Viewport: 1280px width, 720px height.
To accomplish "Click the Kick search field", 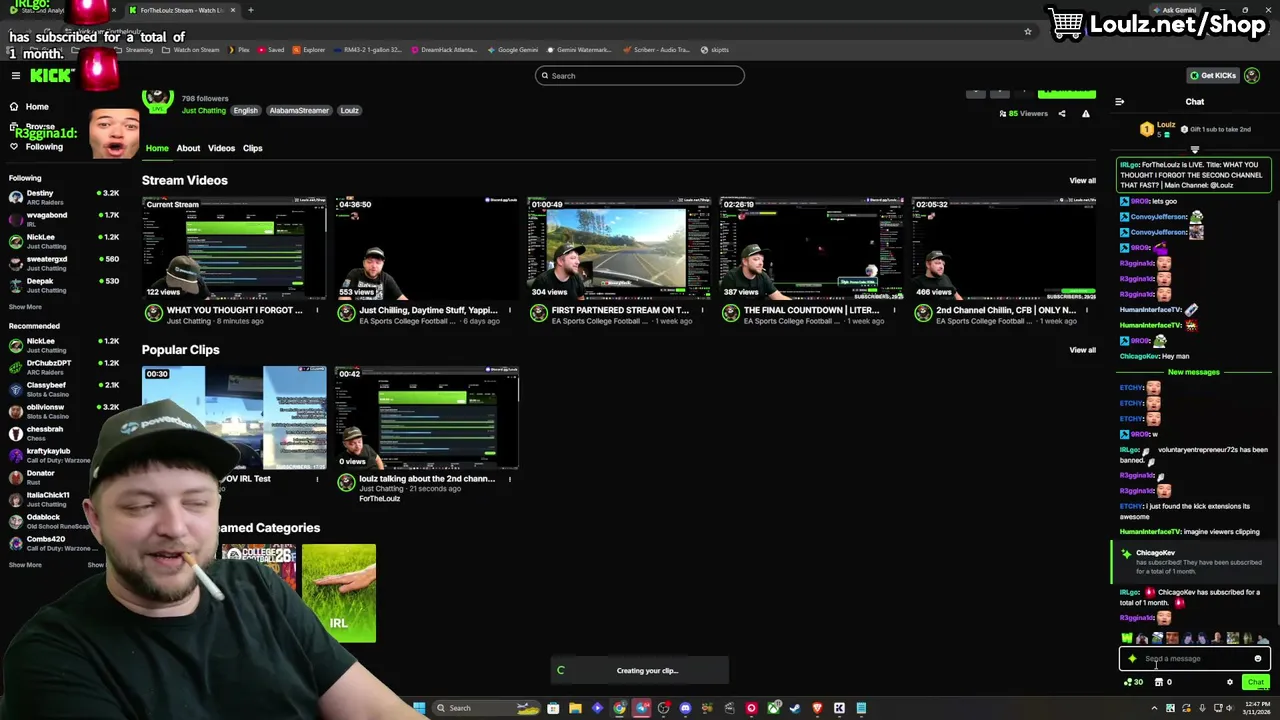I will [x=640, y=76].
